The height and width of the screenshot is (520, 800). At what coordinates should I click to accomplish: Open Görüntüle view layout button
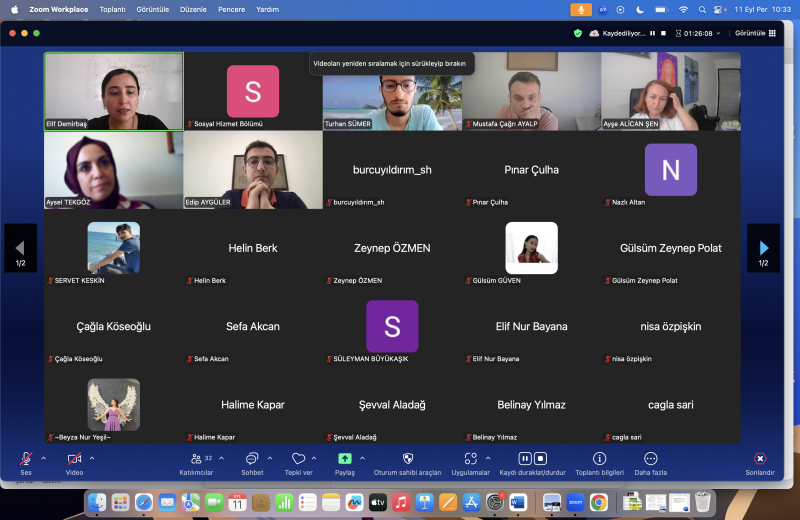tap(755, 33)
